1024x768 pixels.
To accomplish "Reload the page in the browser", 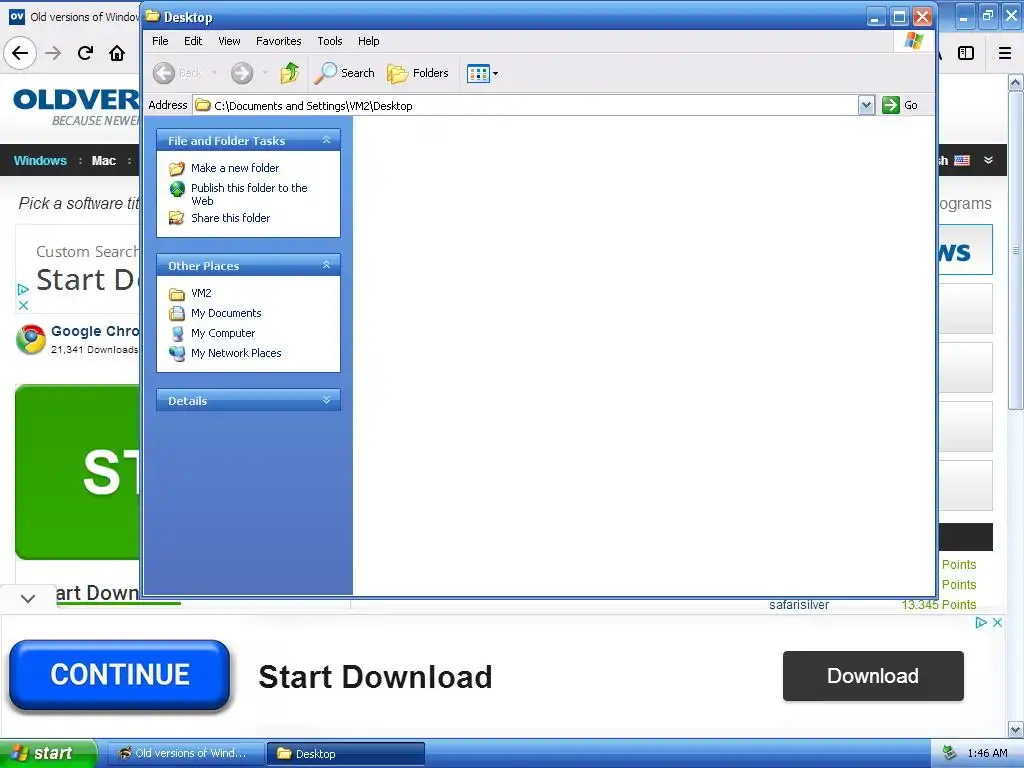I will pos(85,53).
